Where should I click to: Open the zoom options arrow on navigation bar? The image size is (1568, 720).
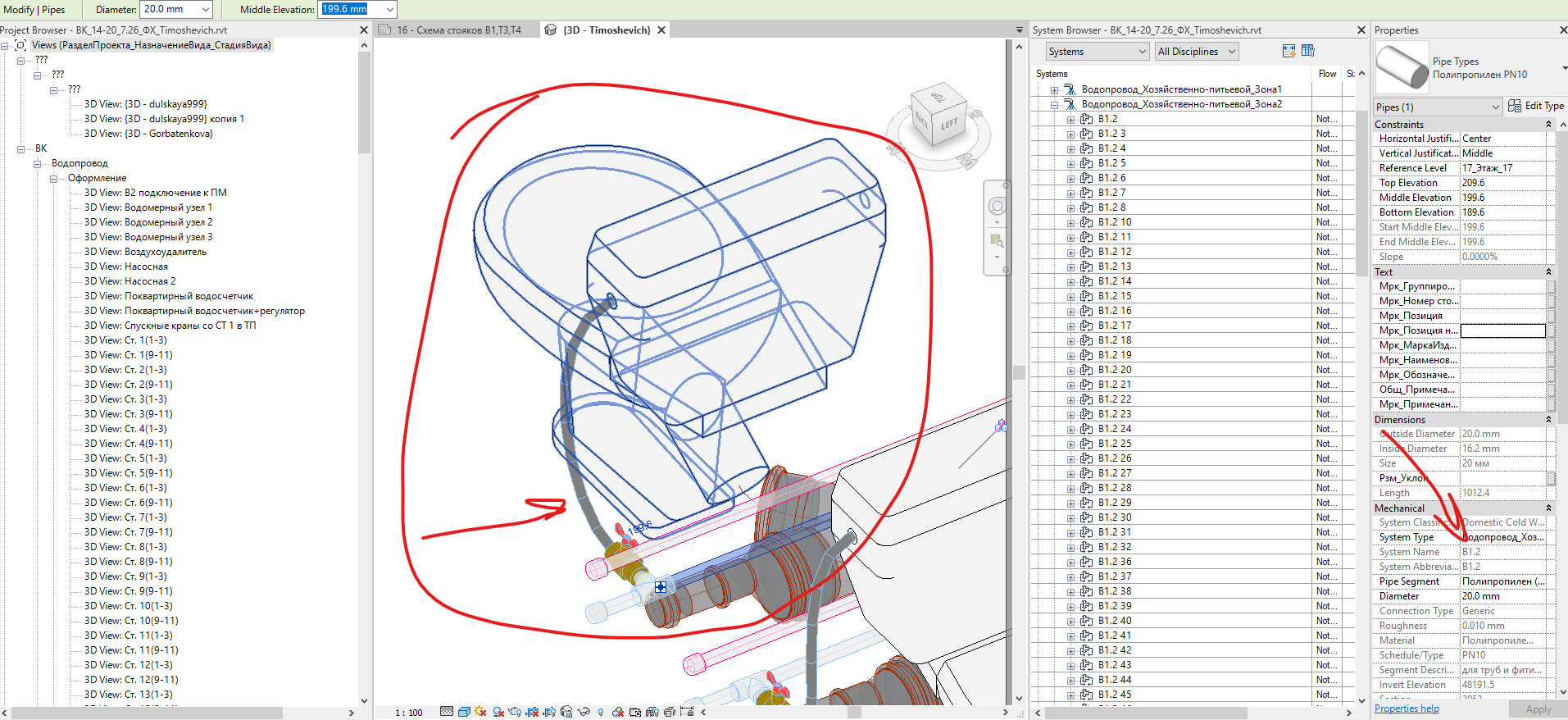(997, 257)
